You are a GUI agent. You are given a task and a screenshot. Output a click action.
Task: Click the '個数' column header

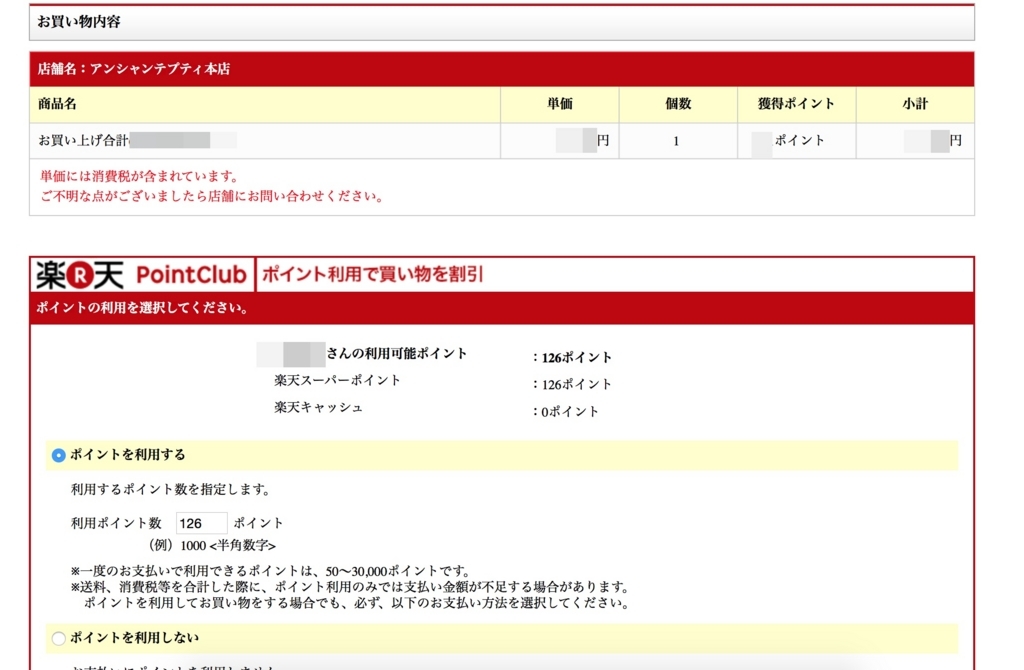(x=678, y=104)
